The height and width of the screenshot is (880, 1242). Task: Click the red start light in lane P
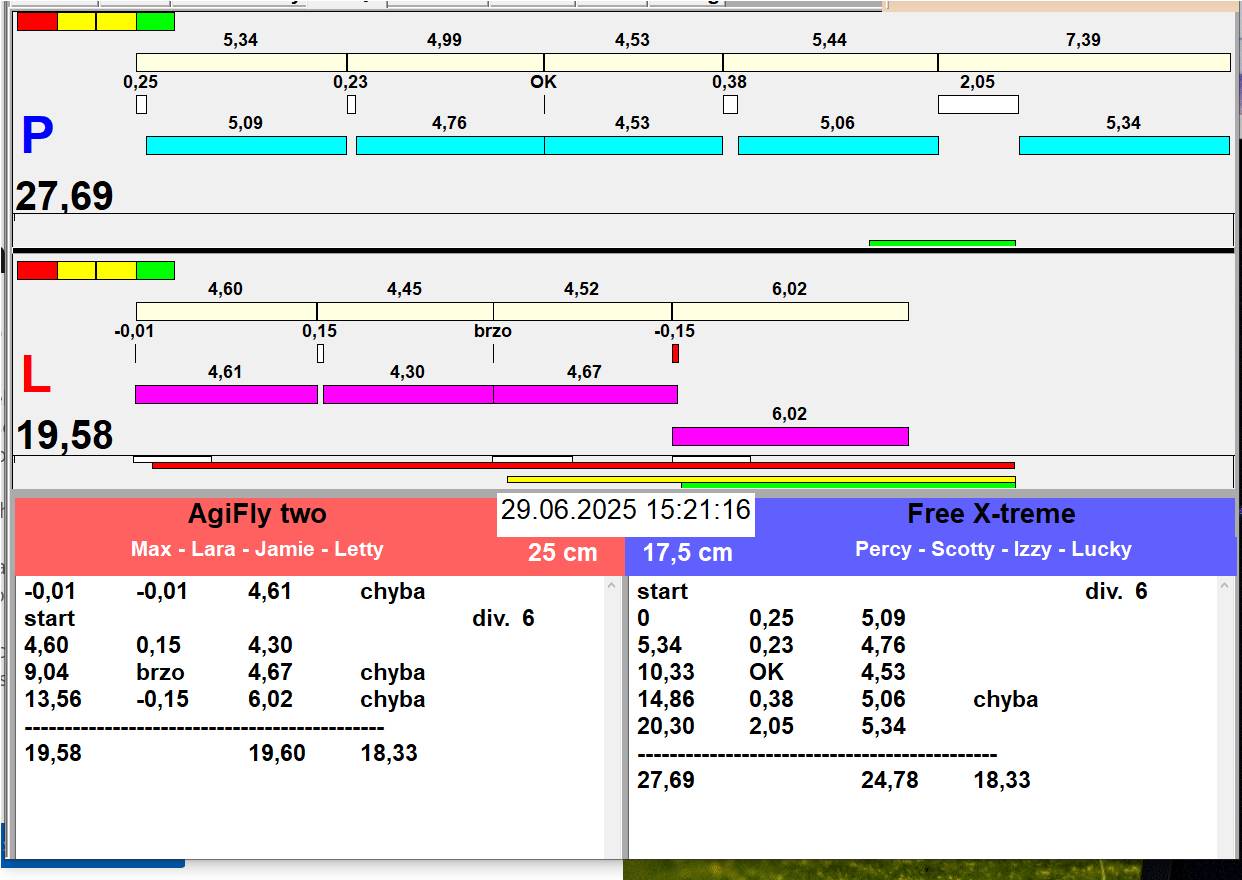click(37, 21)
